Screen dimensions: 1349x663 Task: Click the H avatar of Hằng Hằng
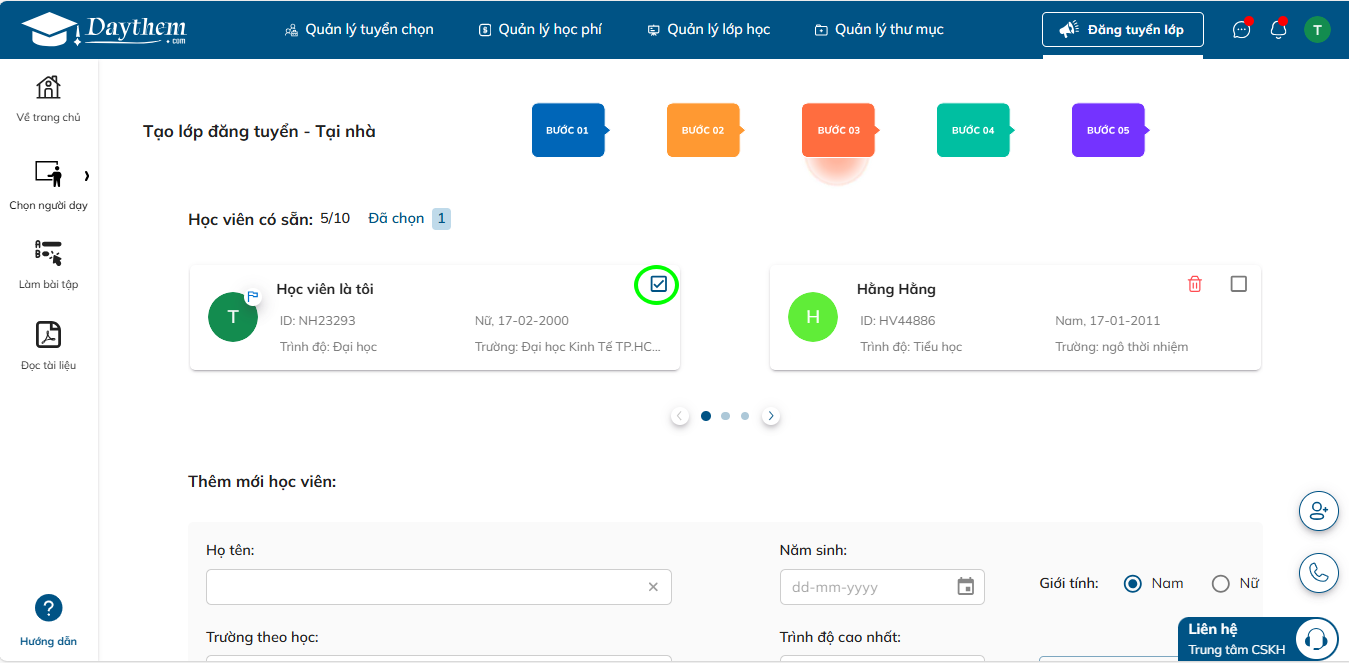[x=813, y=317]
